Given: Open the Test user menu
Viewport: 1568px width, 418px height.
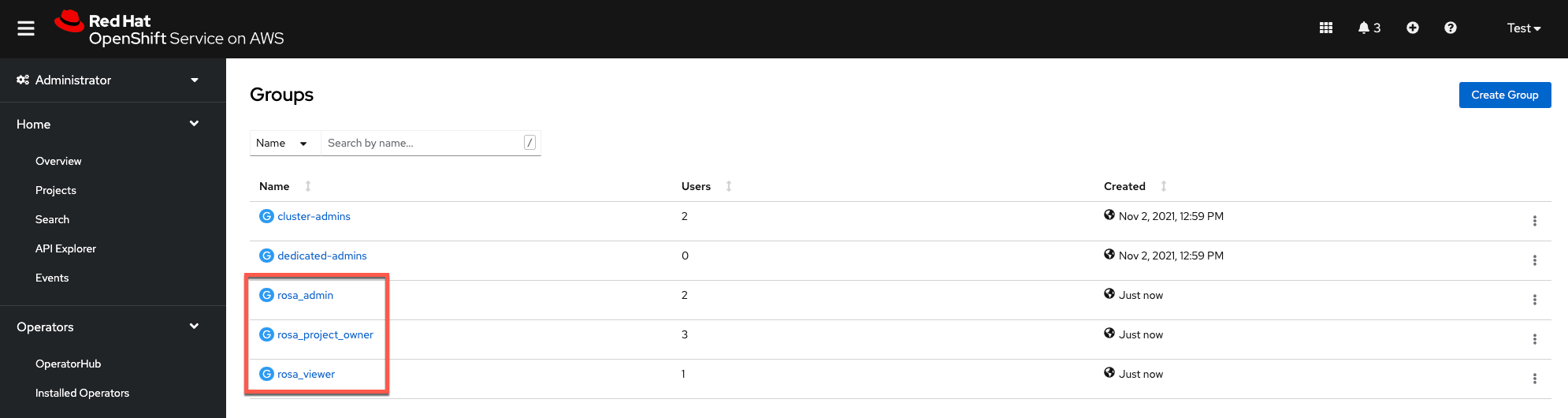Looking at the screenshot, I should coord(1524,28).
